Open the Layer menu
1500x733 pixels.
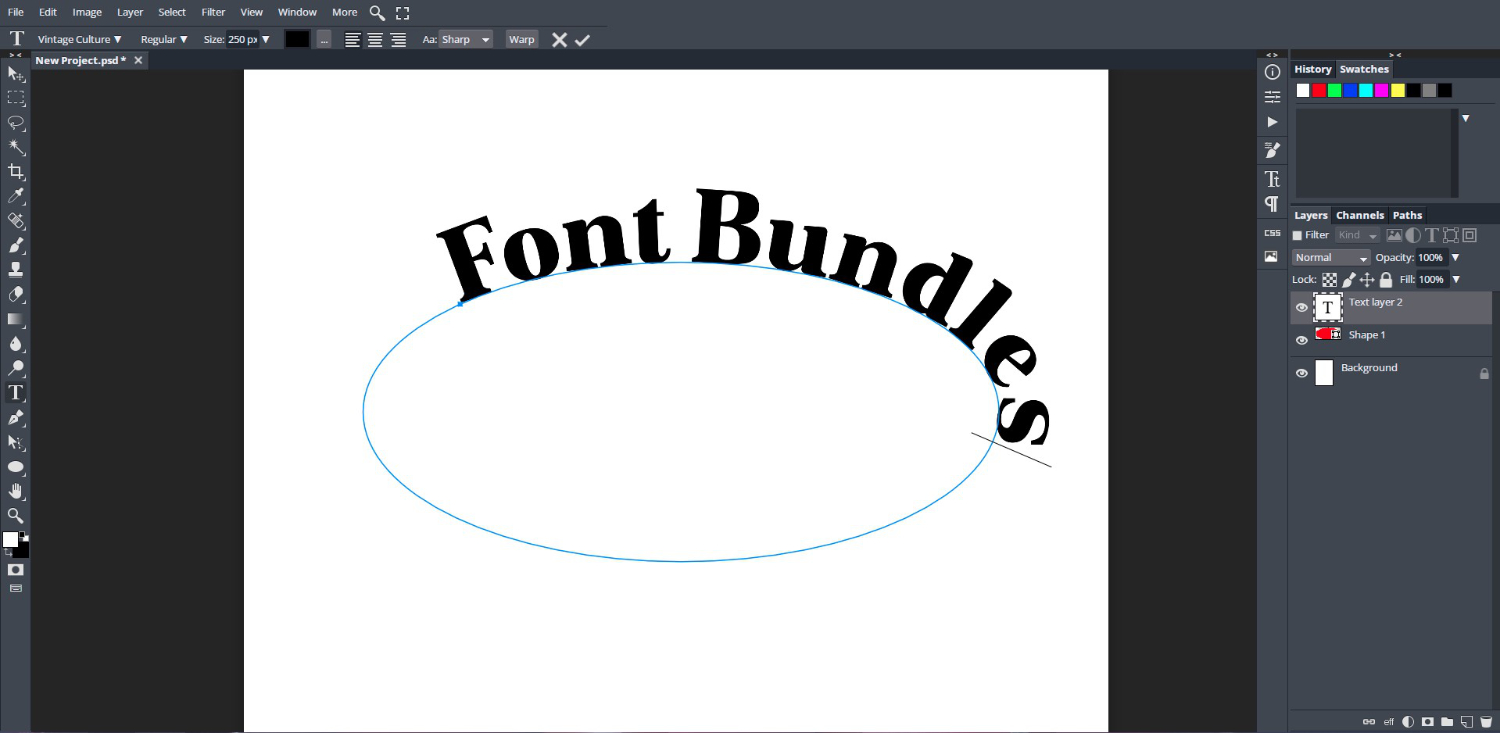point(130,13)
